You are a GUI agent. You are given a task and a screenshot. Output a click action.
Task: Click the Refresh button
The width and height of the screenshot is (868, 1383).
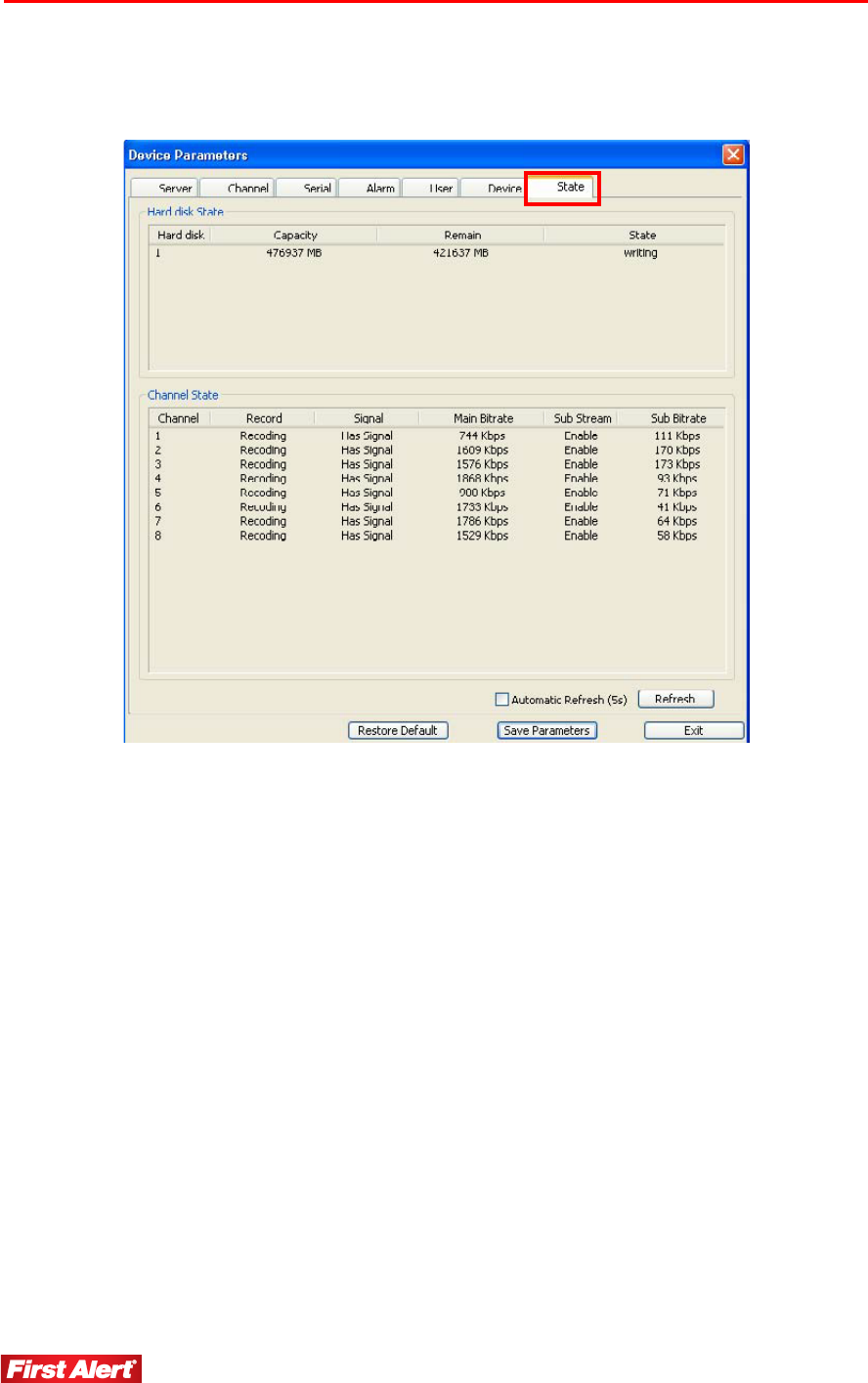pyautogui.click(x=675, y=699)
